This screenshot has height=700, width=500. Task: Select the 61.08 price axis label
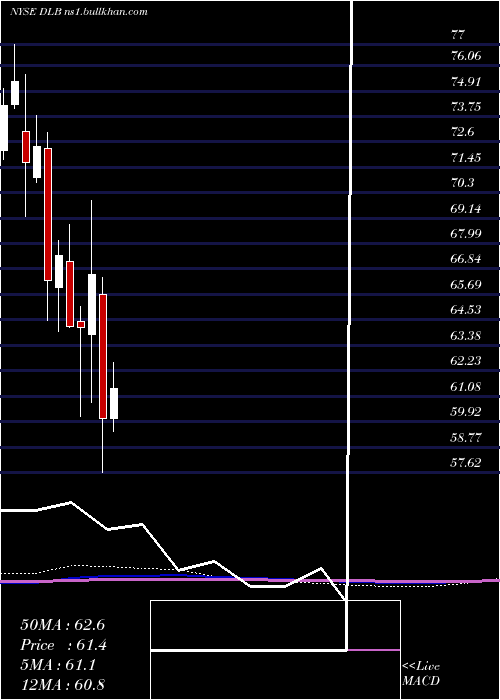466,386
